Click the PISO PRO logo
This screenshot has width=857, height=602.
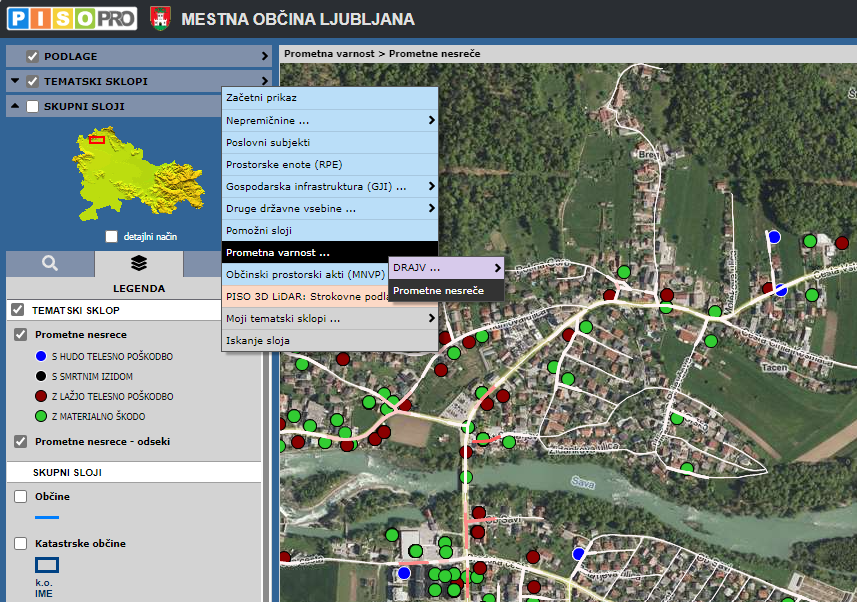[x=72, y=18]
